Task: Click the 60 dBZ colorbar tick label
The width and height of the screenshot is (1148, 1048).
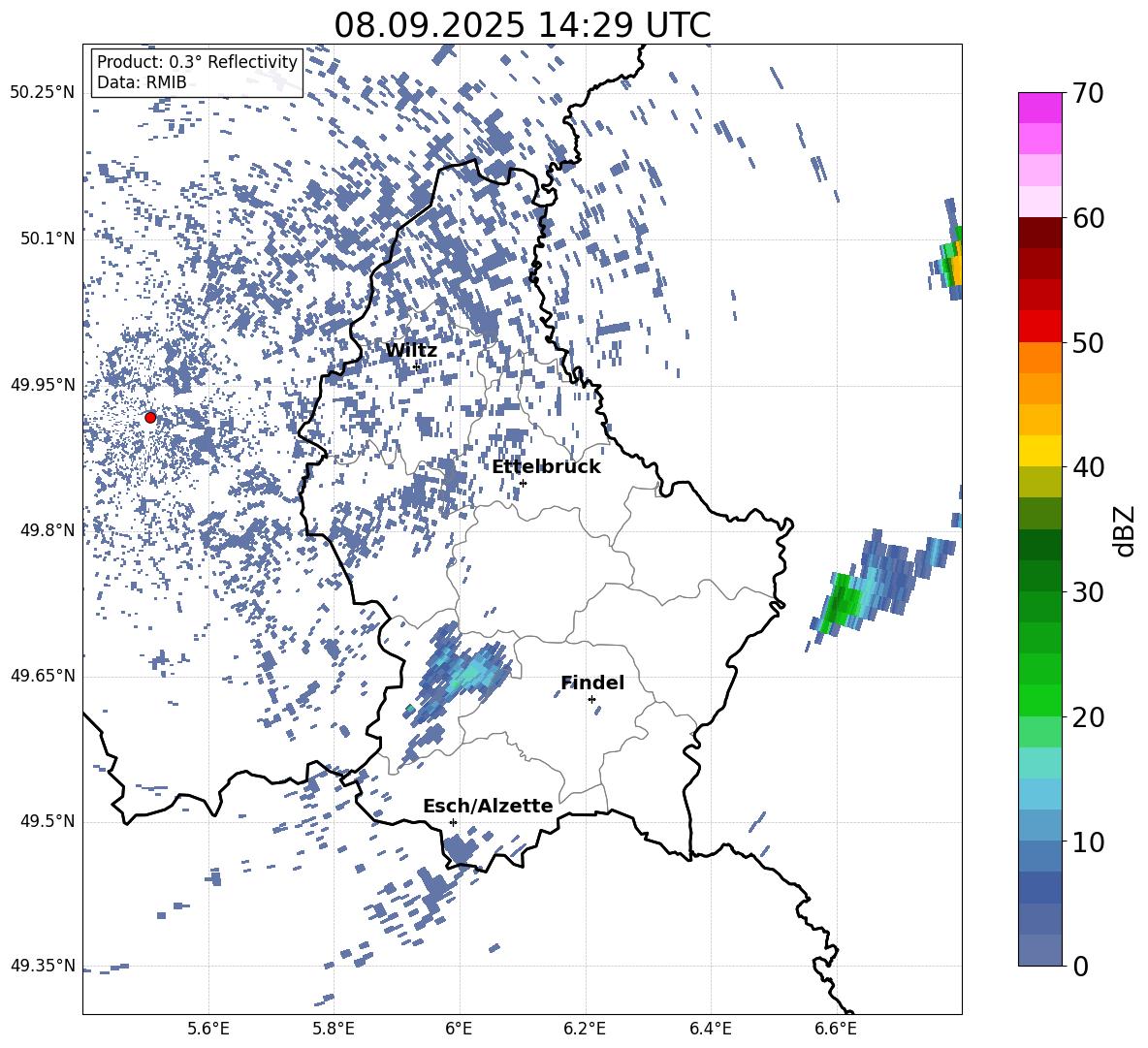Action: [1087, 218]
